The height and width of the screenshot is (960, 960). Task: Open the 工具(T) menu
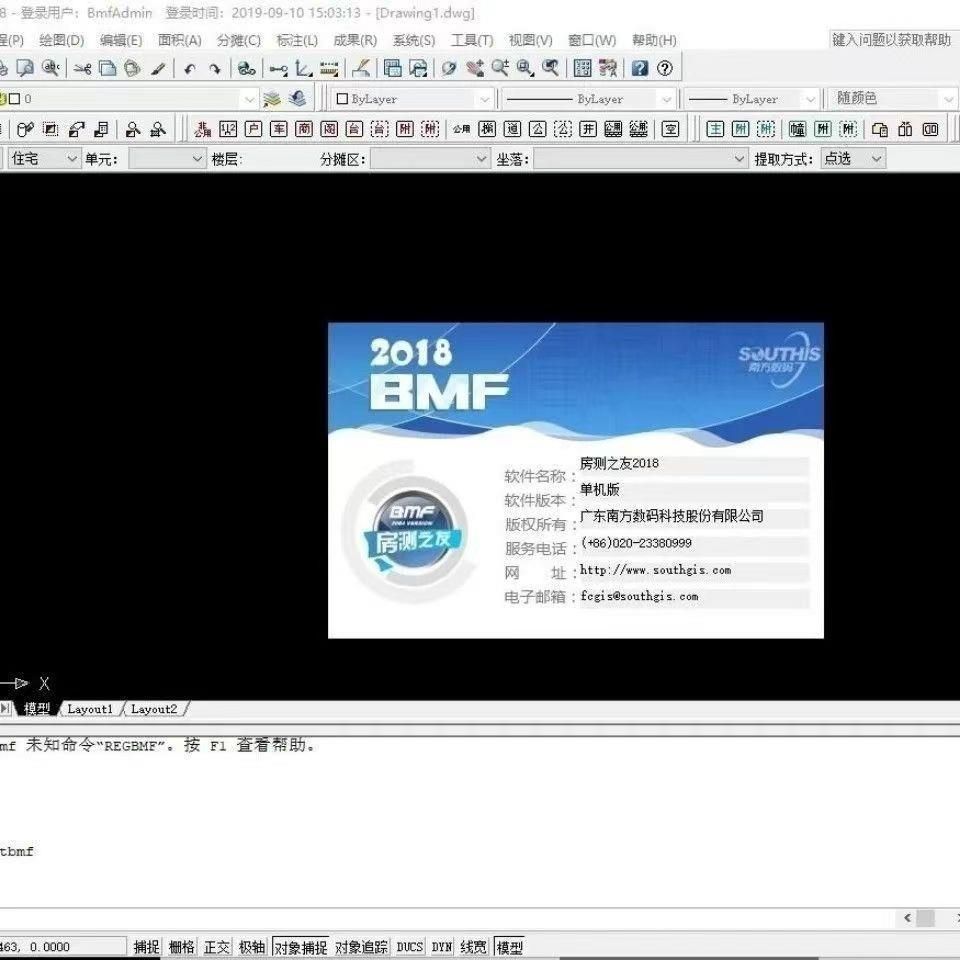[472, 40]
